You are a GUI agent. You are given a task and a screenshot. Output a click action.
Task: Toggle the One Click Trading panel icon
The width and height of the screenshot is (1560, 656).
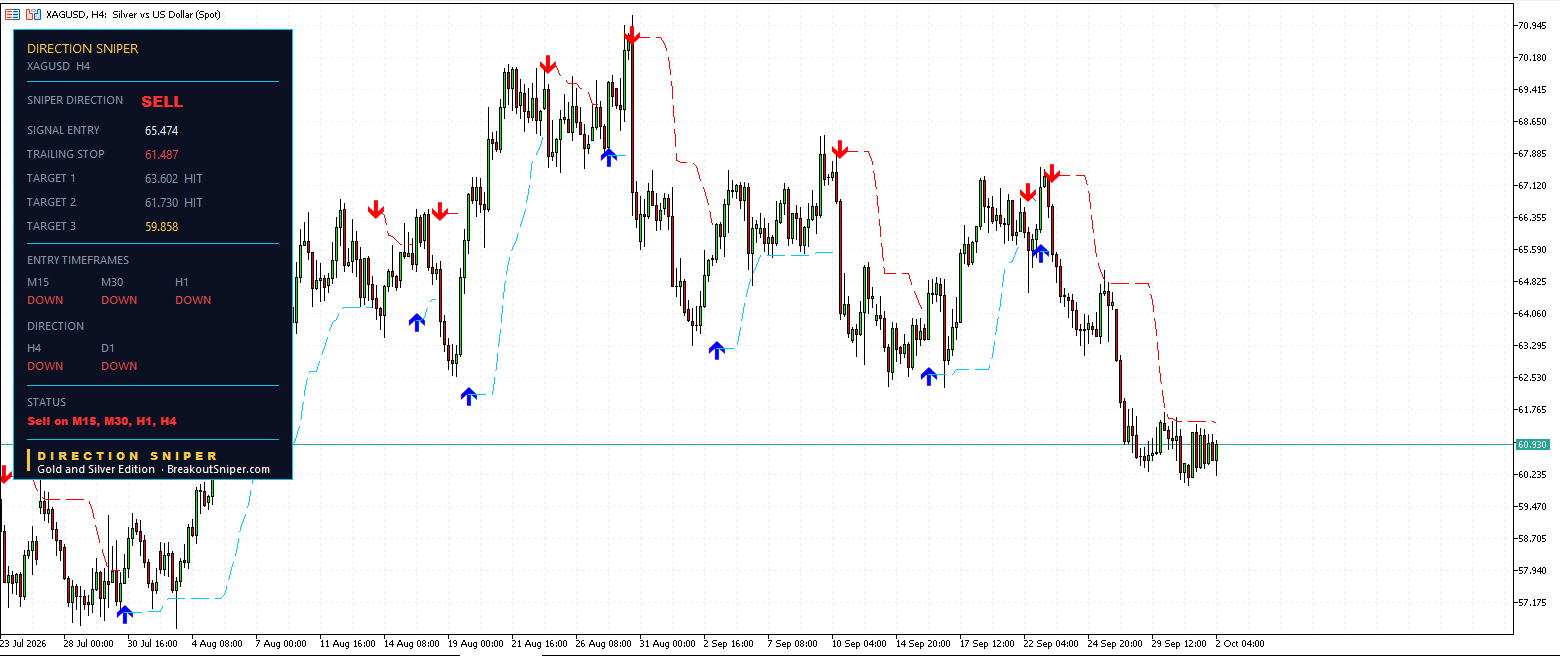point(32,14)
